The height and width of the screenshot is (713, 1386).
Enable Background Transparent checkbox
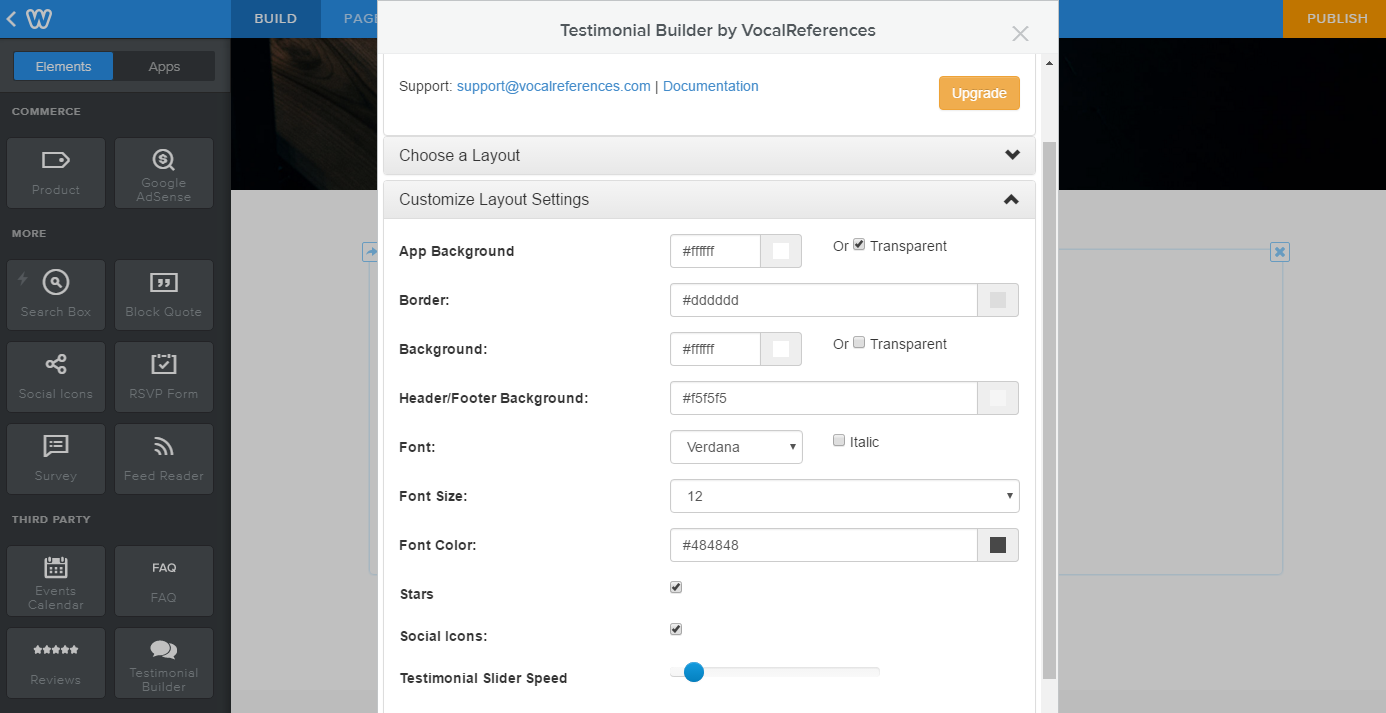point(858,343)
